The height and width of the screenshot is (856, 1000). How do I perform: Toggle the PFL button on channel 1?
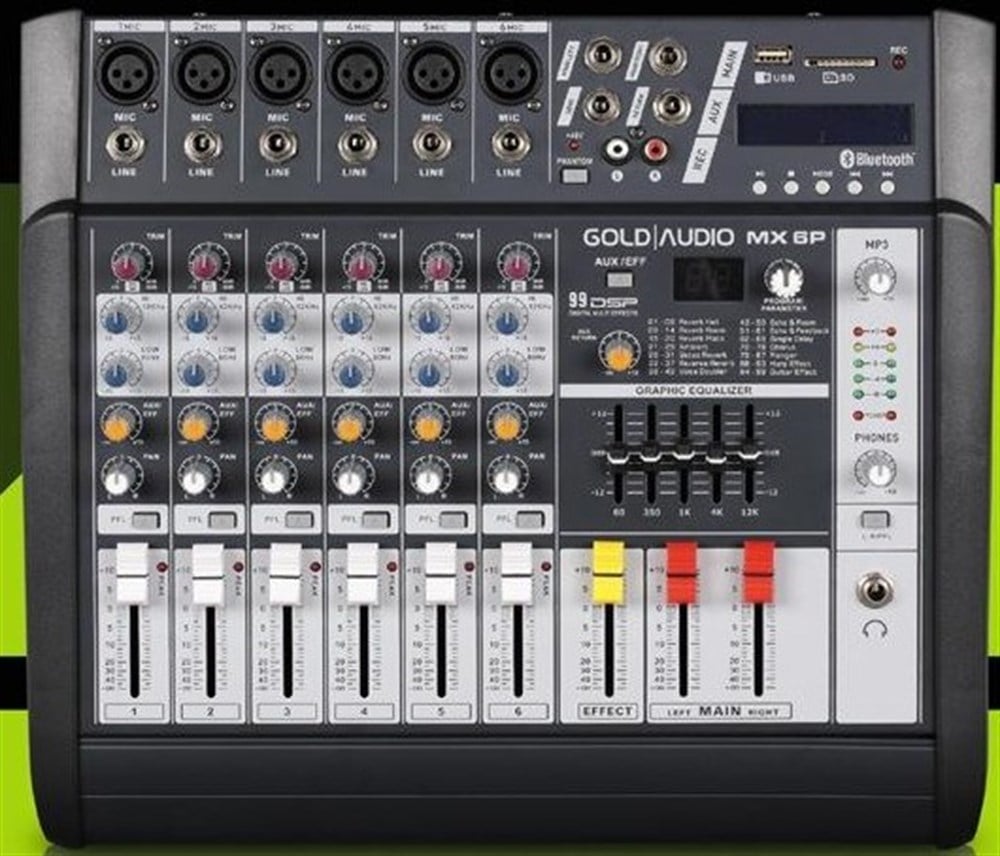[x=145, y=520]
